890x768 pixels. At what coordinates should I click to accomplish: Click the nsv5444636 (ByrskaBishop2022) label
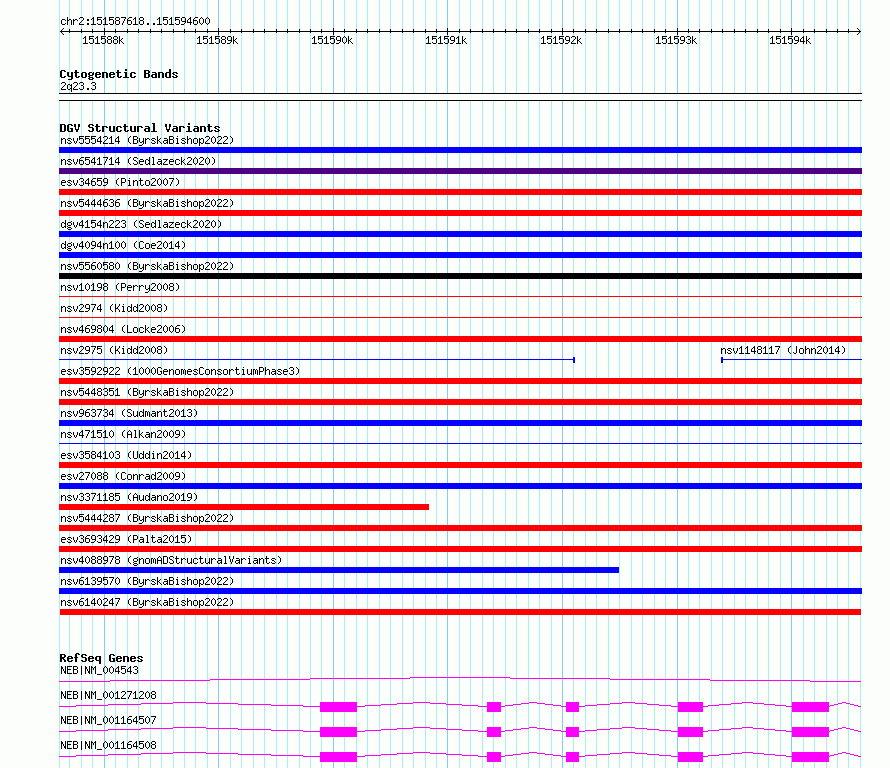[x=147, y=203]
